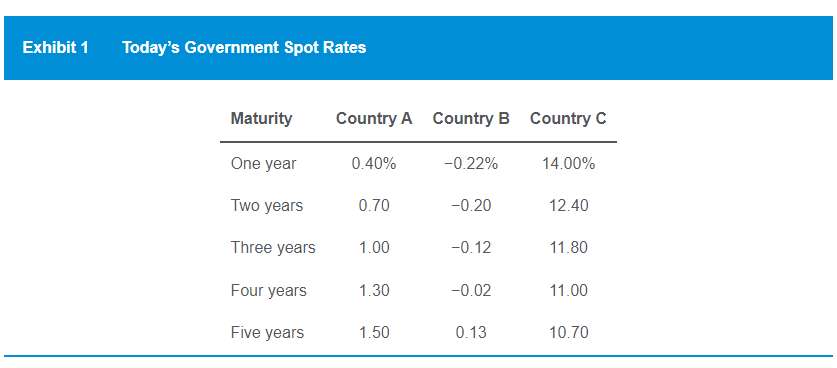Click the One year row label
Screen dimensions: 837x368
pos(263,163)
